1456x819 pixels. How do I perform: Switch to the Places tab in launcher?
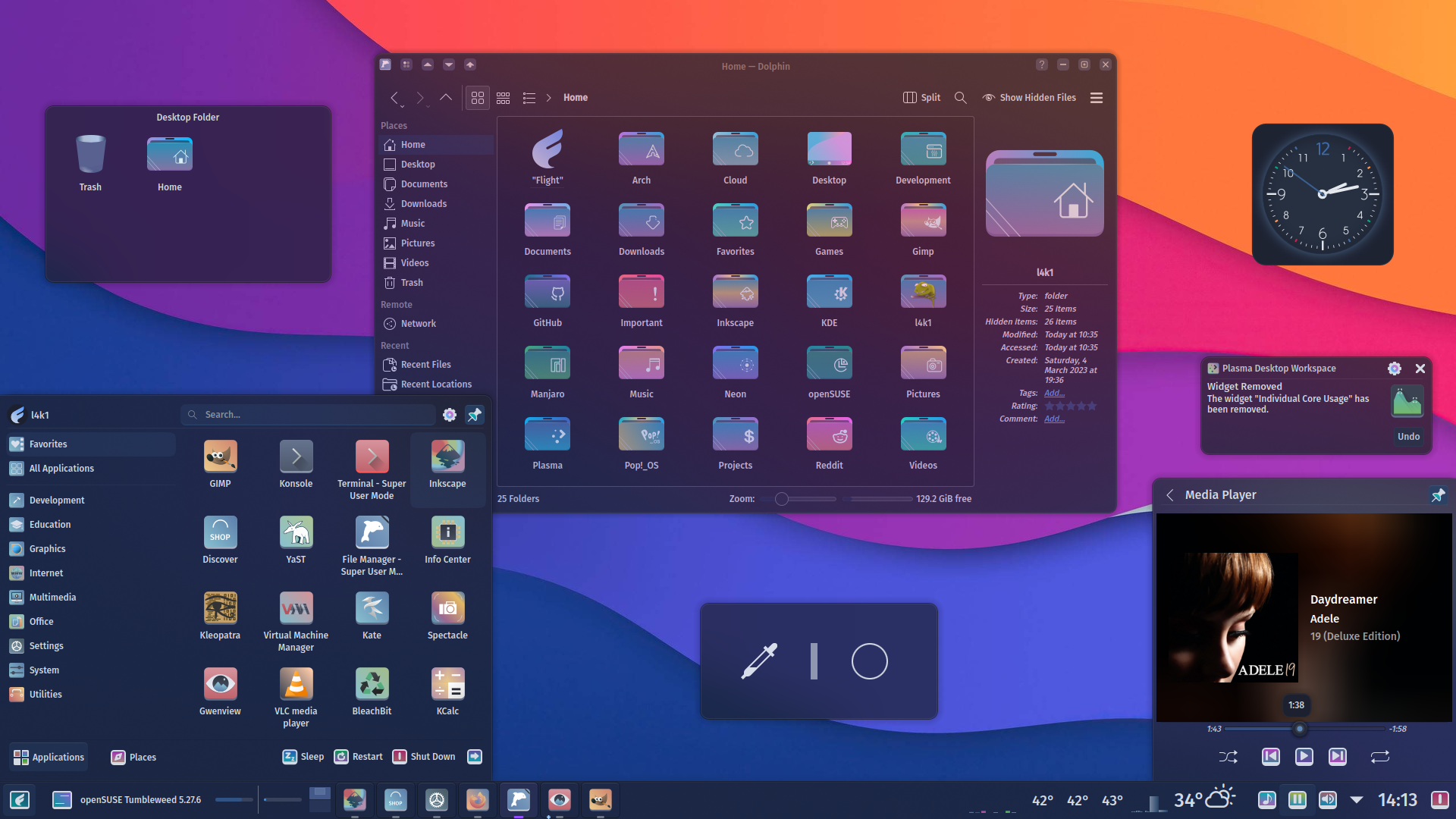click(x=133, y=757)
